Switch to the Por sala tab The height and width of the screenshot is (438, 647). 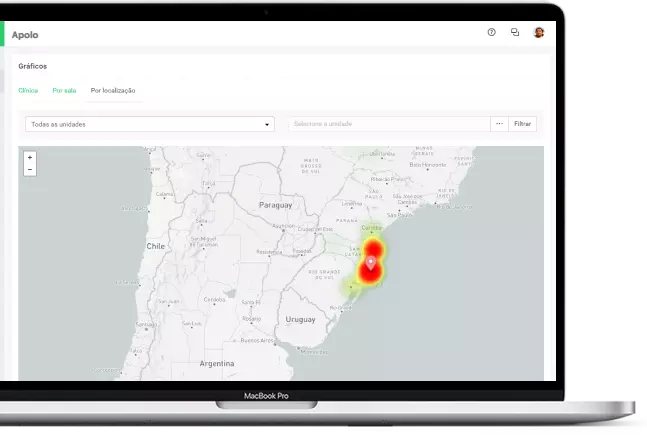point(64,90)
